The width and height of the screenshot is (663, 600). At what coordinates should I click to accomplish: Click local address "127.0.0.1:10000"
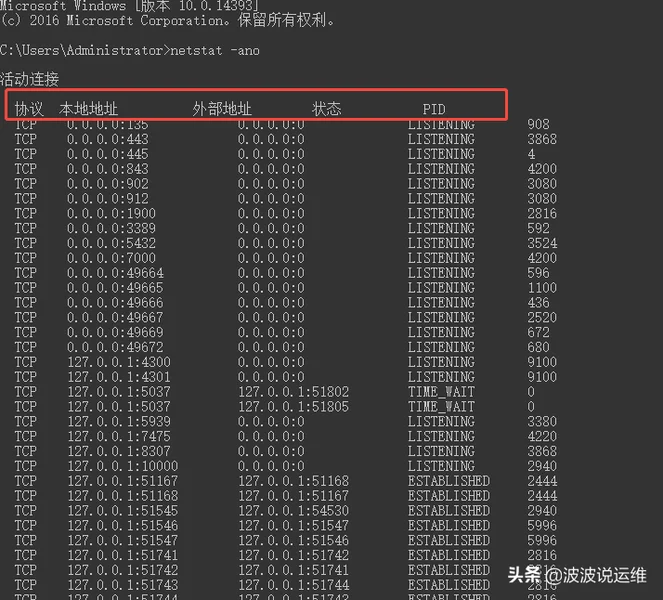(123, 466)
